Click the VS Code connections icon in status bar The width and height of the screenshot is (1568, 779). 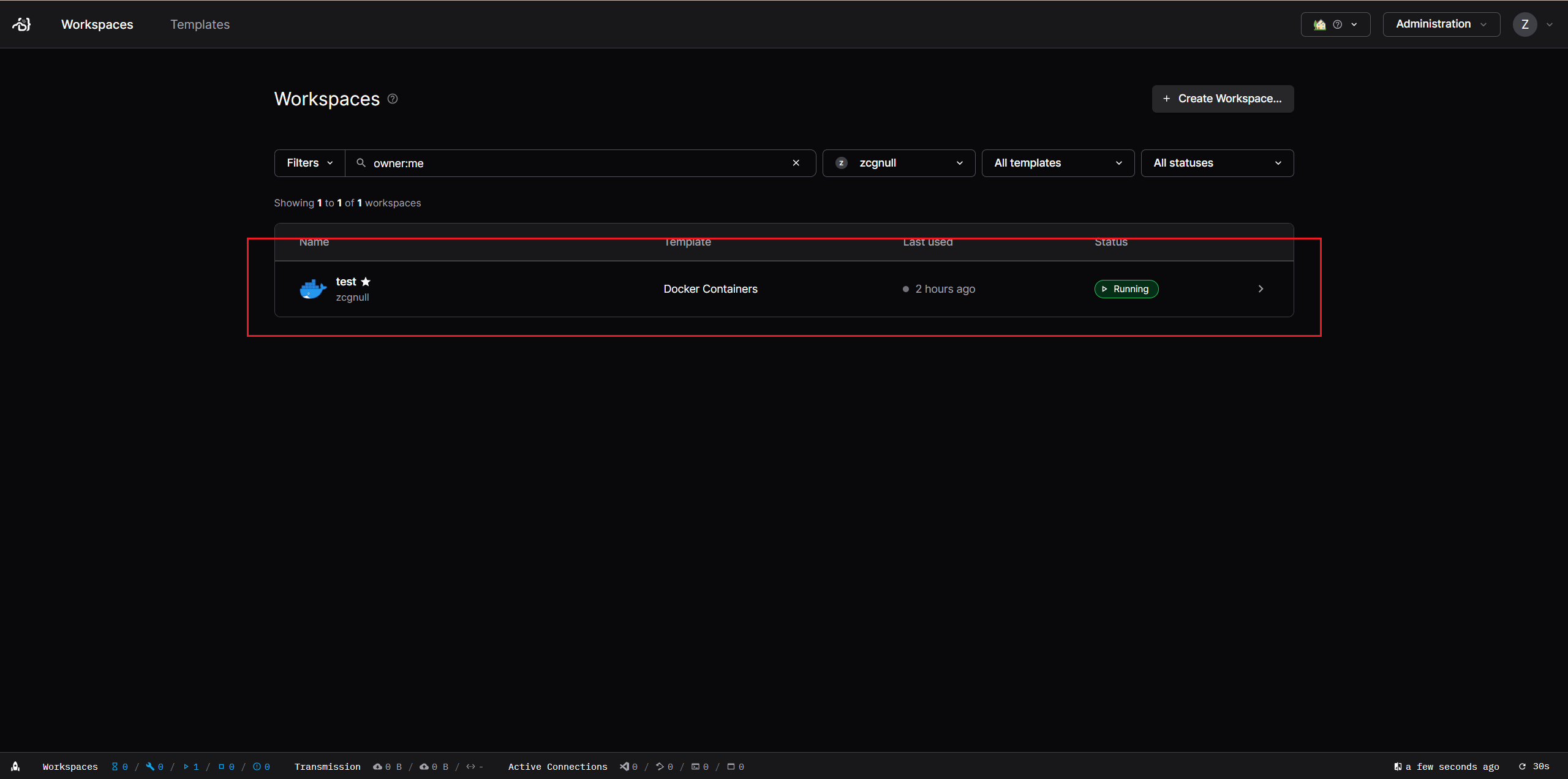(624, 766)
